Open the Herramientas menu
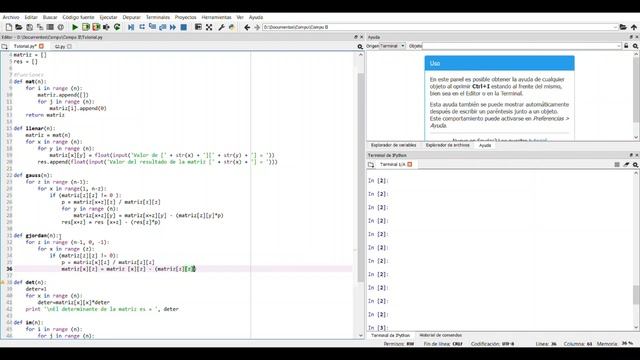The width and height of the screenshot is (640, 360). (x=216, y=17)
